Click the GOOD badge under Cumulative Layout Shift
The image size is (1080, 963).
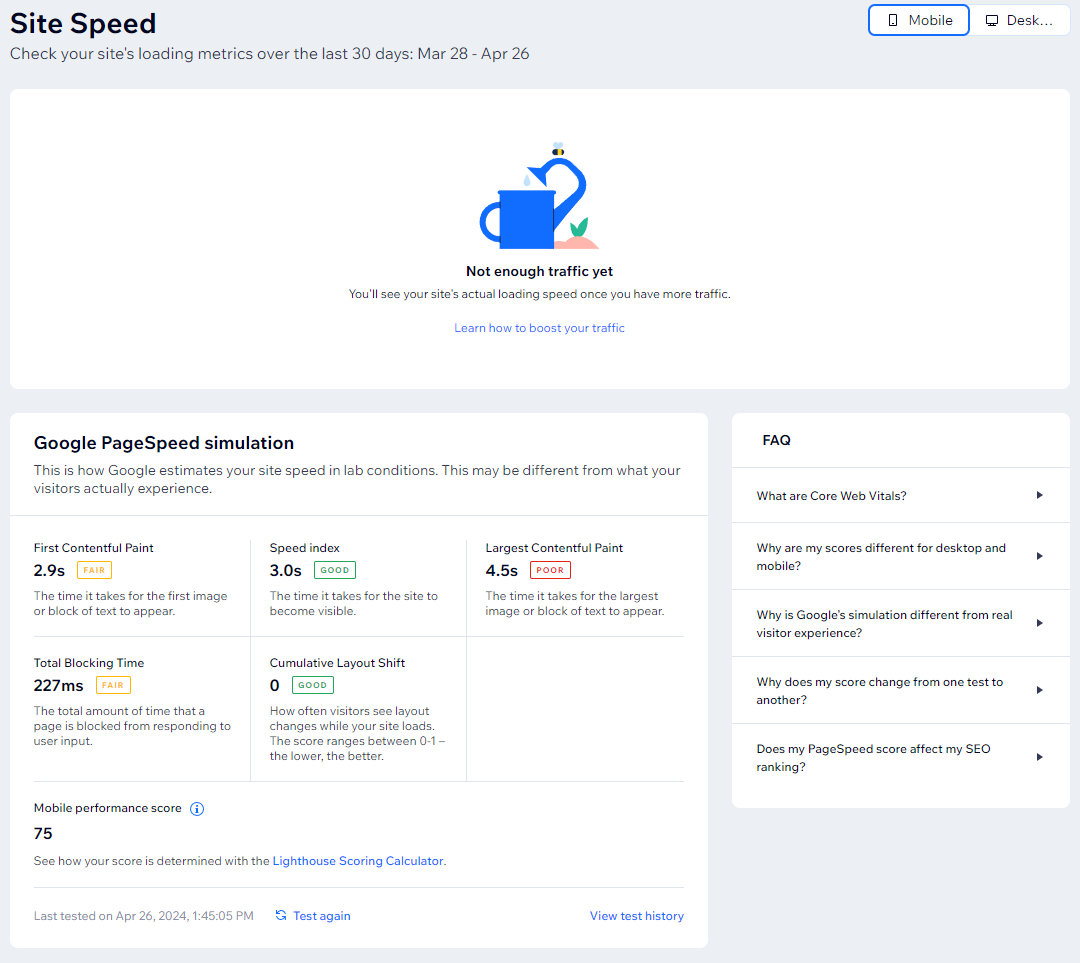311,685
